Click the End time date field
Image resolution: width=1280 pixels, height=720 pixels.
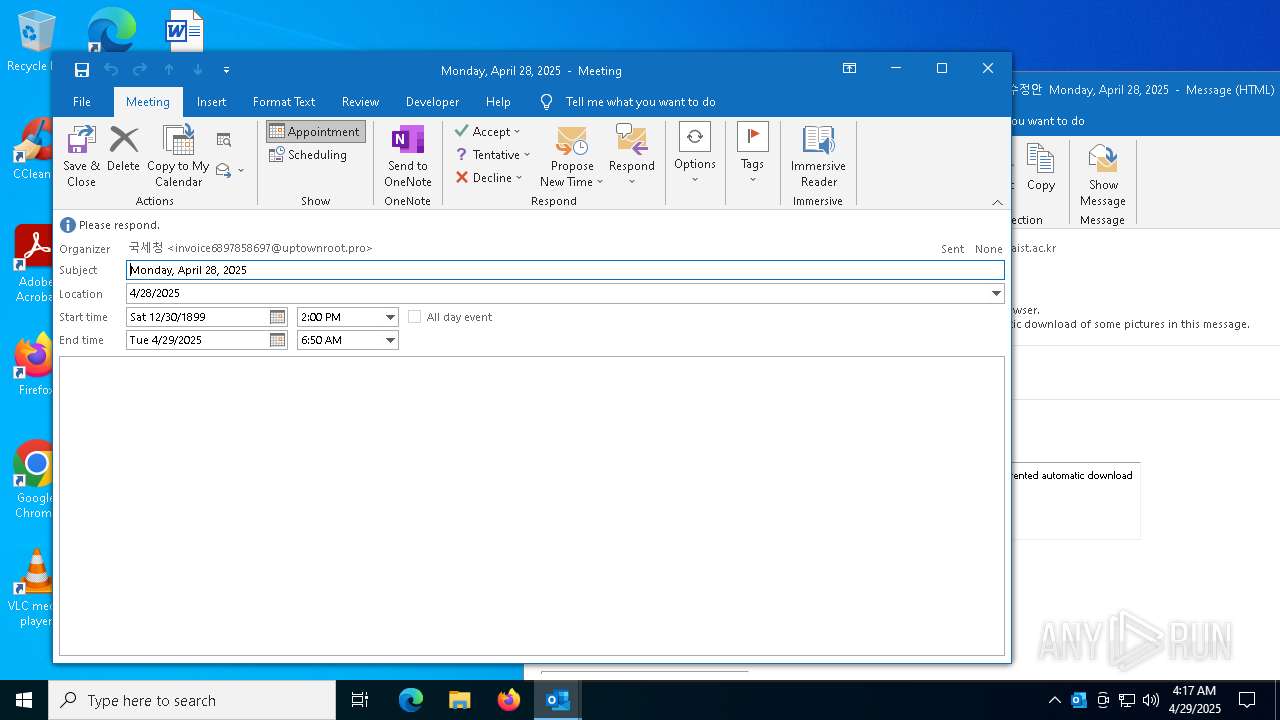pyautogui.click(x=198, y=340)
